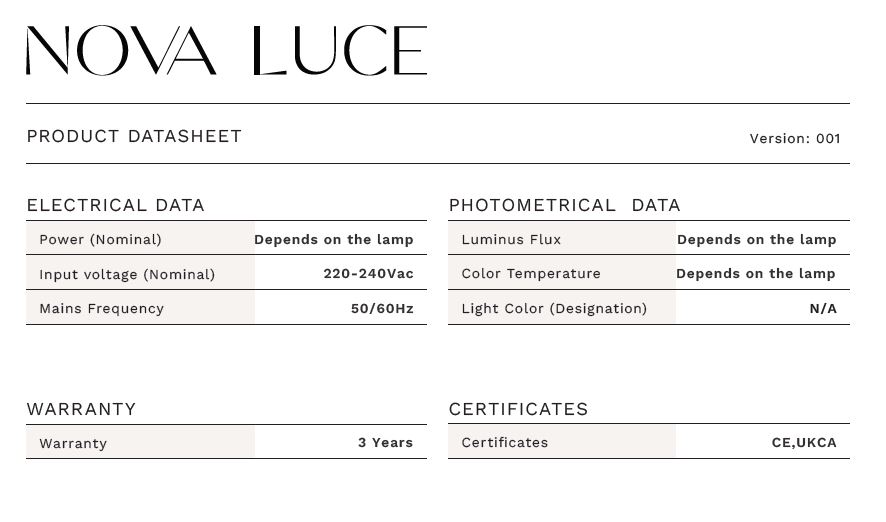
Task: Select the Input voltage (Nominal) label
Action: pos(127,274)
